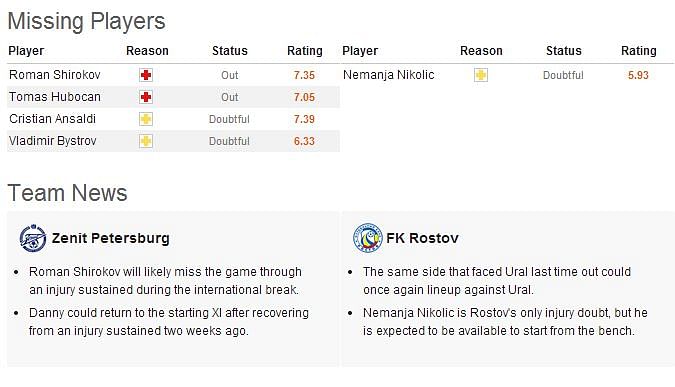Image resolution: width=675 pixels, height=387 pixels.
Task: Open Tomas Hubocan's player name link
Action: pos(55,97)
